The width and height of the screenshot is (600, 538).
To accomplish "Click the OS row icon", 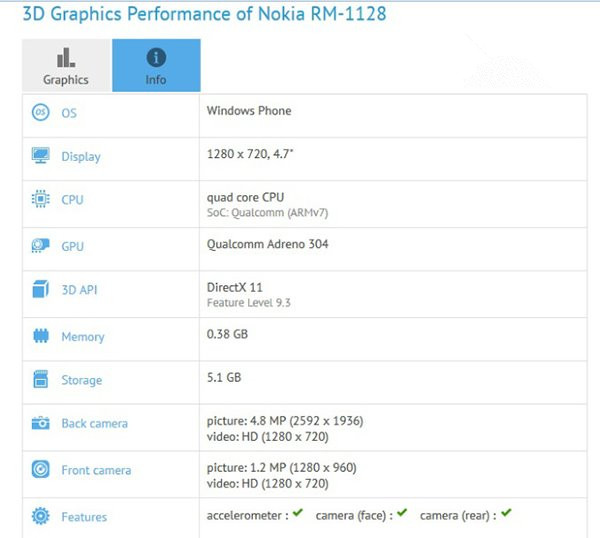I will point(40,113).
